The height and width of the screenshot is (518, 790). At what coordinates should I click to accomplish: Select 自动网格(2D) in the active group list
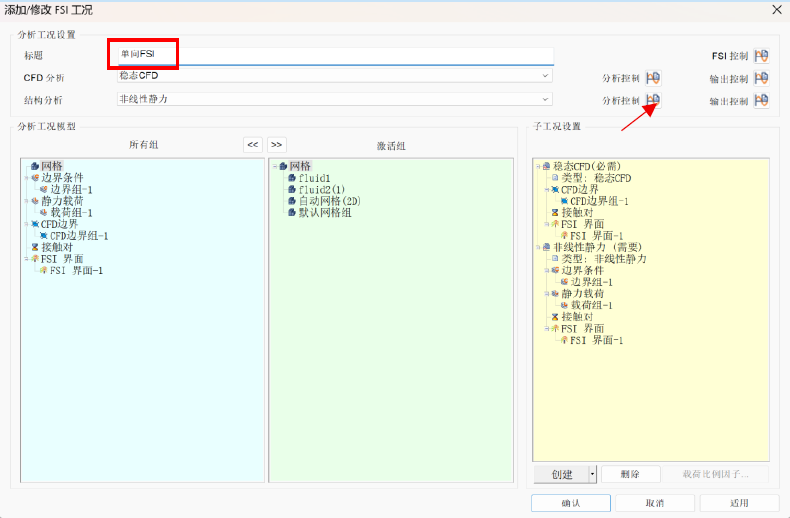(x=328, y=201)
